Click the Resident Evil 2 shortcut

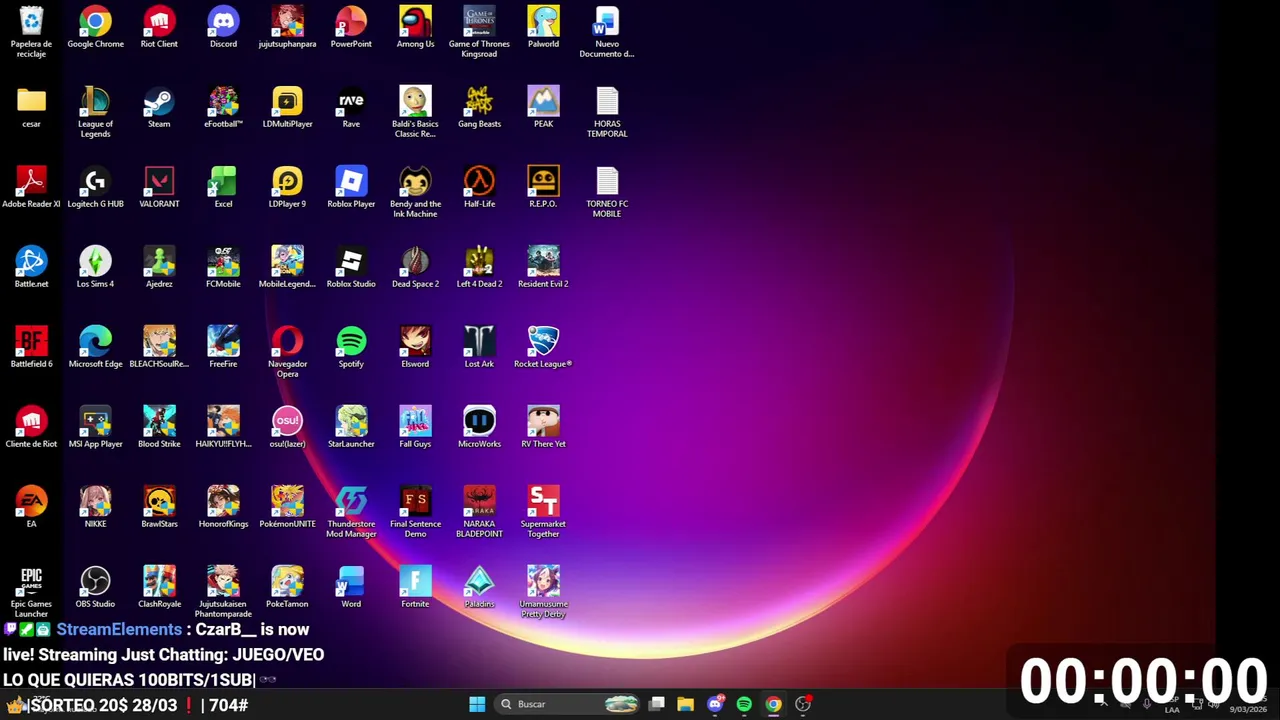click(543, 268)
